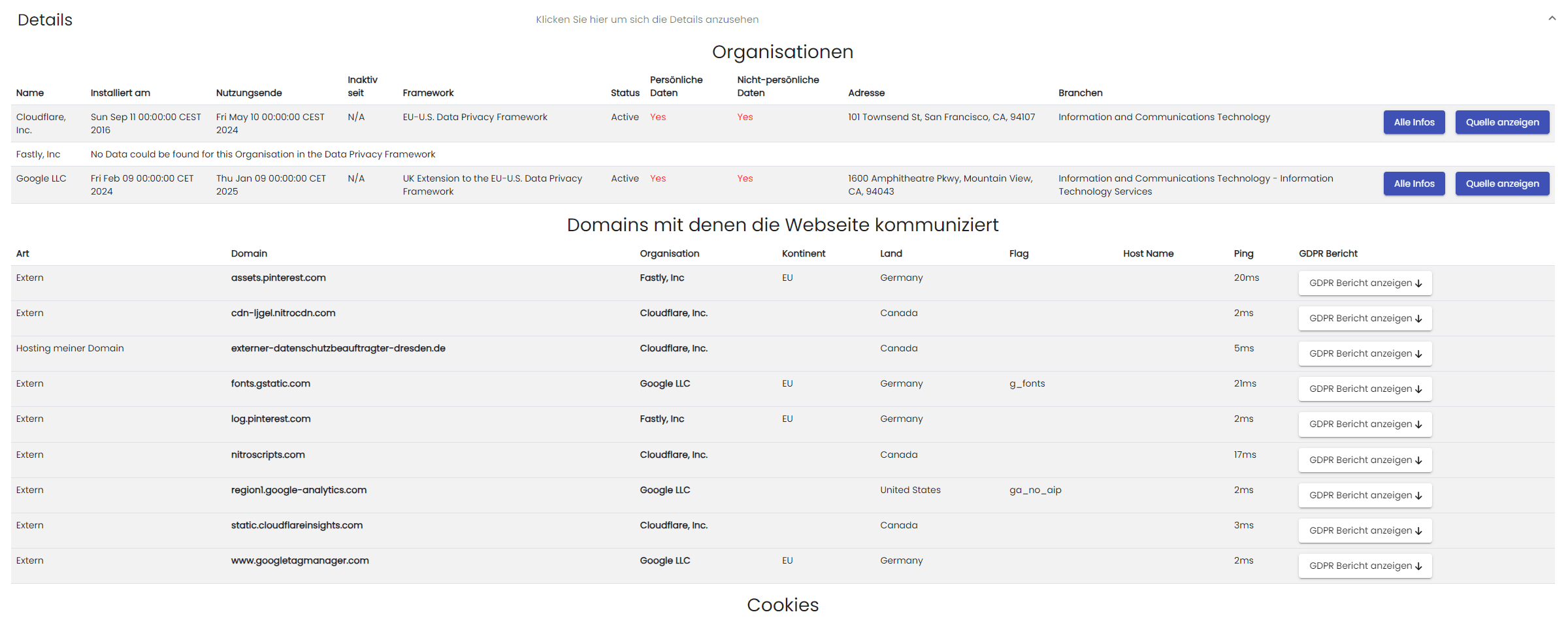The image size is (1568, 625).
Task: Select the assets.pinterest.com domain entry
Action: coord(278,278)
